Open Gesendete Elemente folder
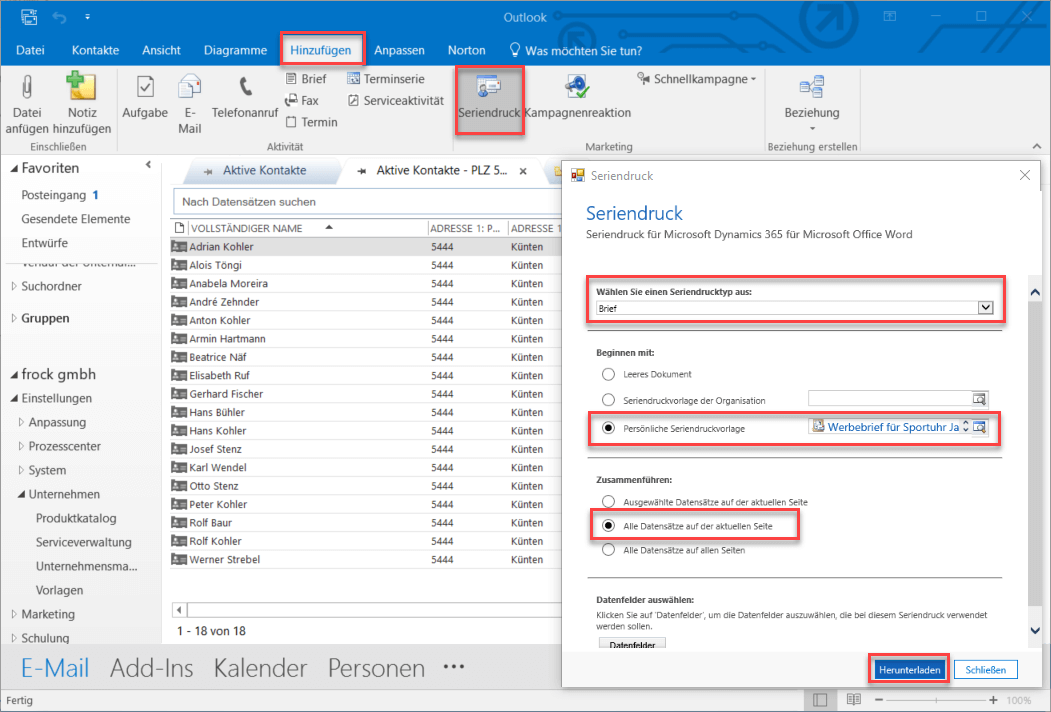The image size is (1051, 712). (76, 219)
